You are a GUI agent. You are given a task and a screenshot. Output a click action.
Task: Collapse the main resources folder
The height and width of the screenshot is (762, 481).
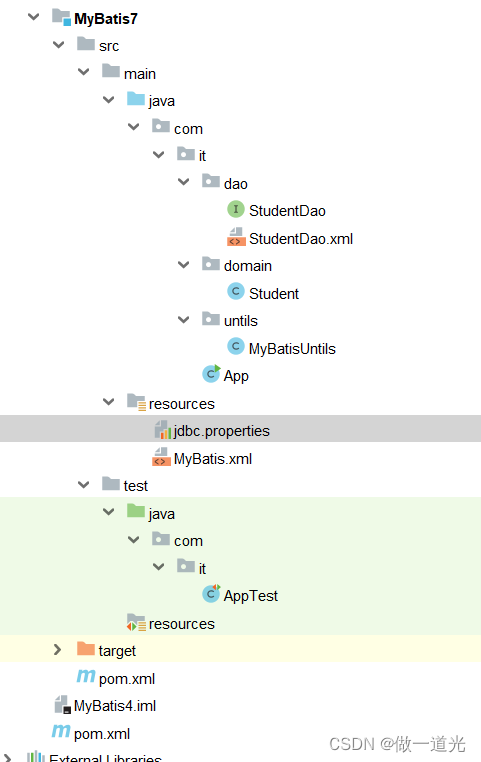tap(108, 402)
